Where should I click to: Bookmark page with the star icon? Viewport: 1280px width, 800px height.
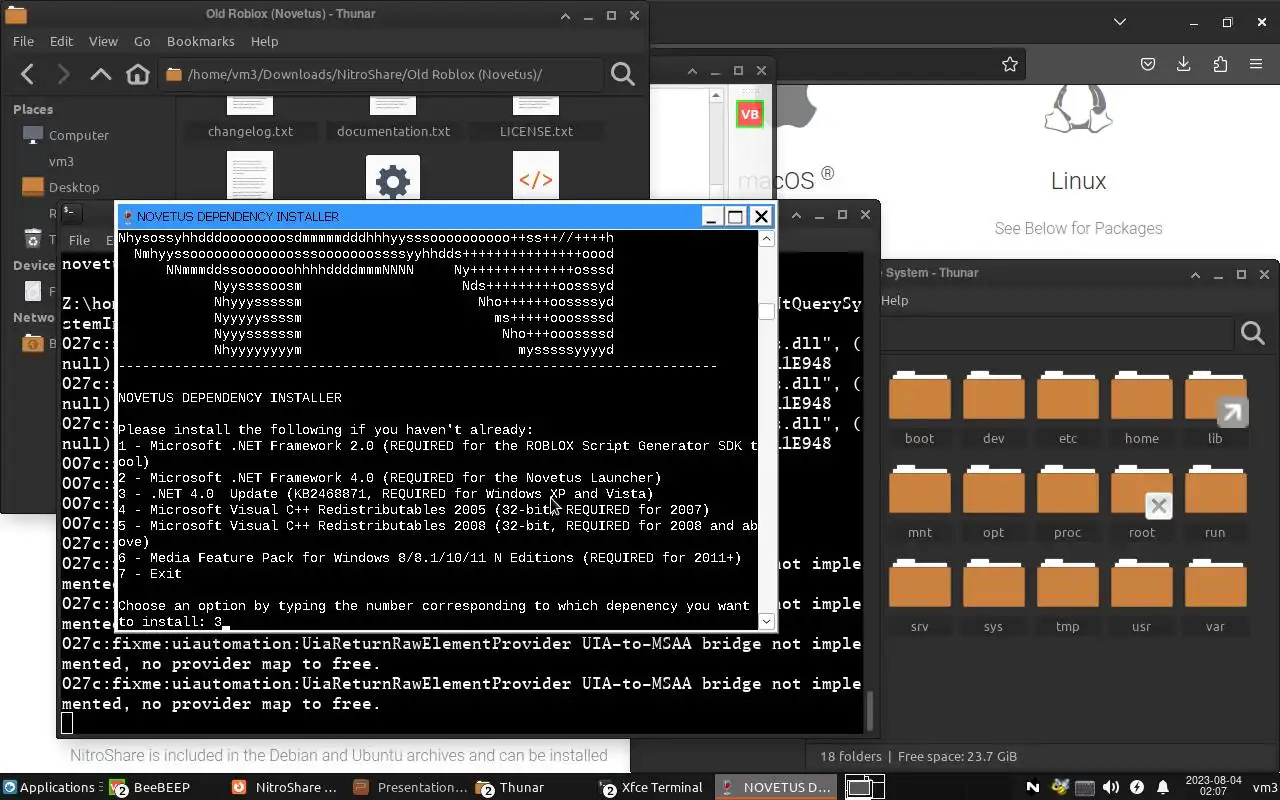1010,64
